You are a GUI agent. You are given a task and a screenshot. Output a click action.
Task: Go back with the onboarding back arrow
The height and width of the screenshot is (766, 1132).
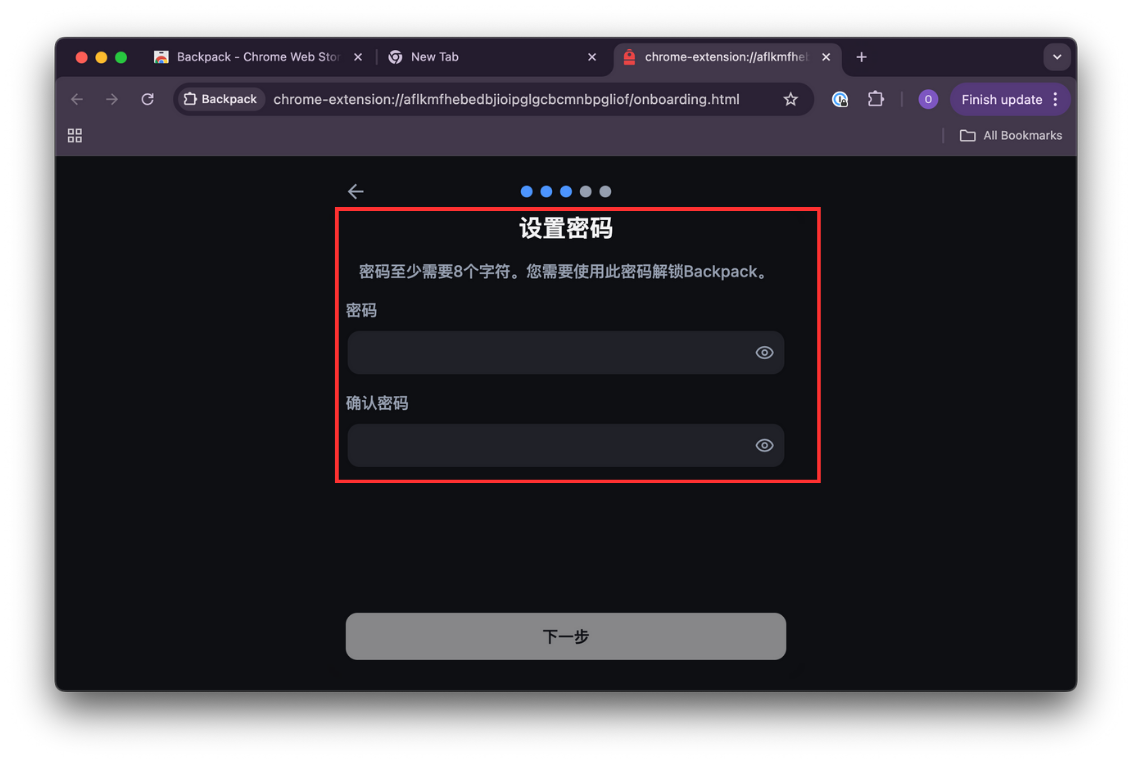355,191
